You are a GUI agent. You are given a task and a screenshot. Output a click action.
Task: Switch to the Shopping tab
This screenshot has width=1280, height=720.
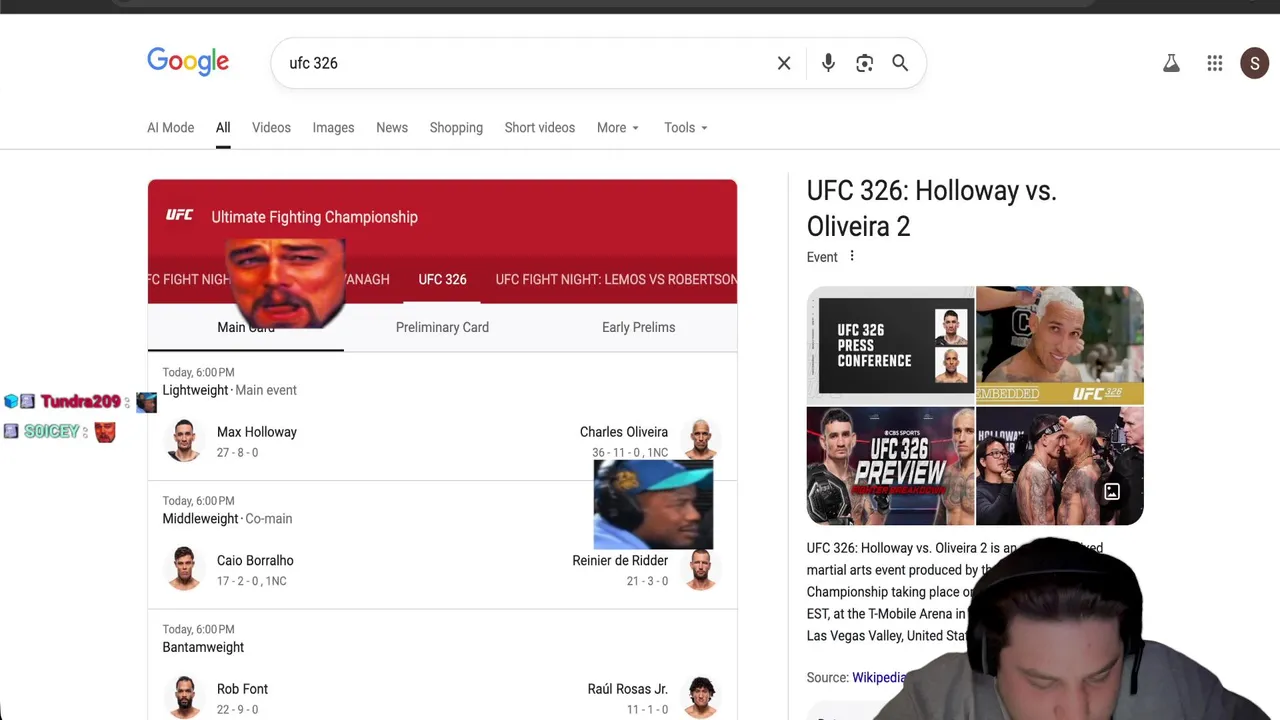click(456, 128)
